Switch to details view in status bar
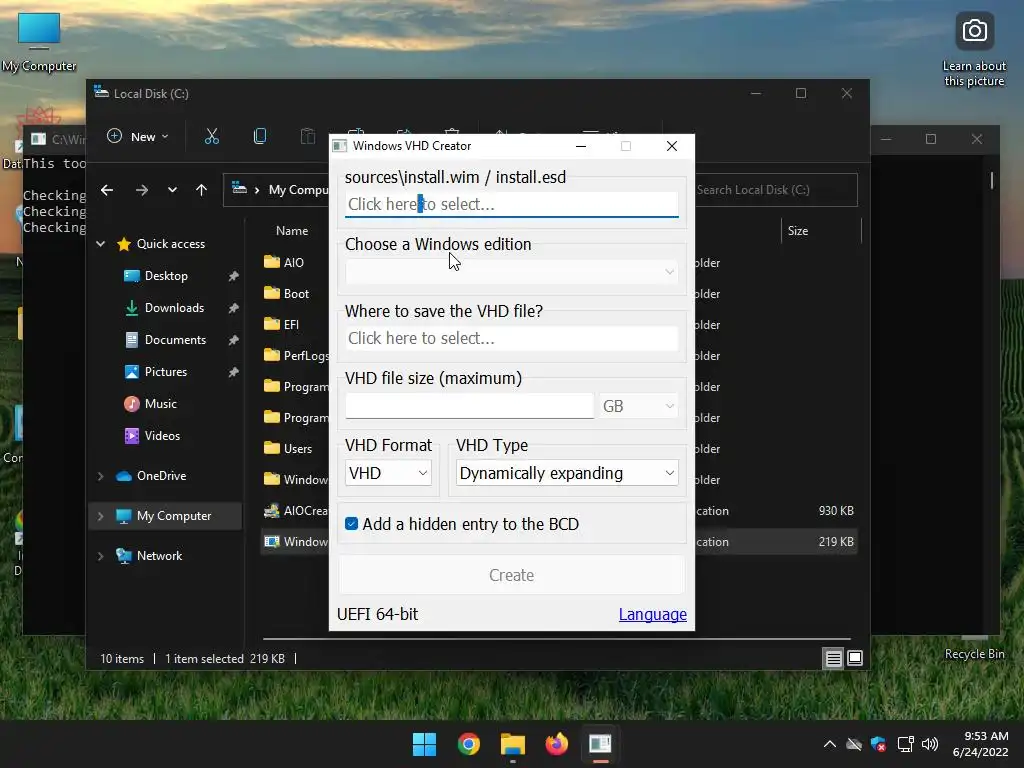Screen dimensions: 1024x768 click(x=833, y=658)
